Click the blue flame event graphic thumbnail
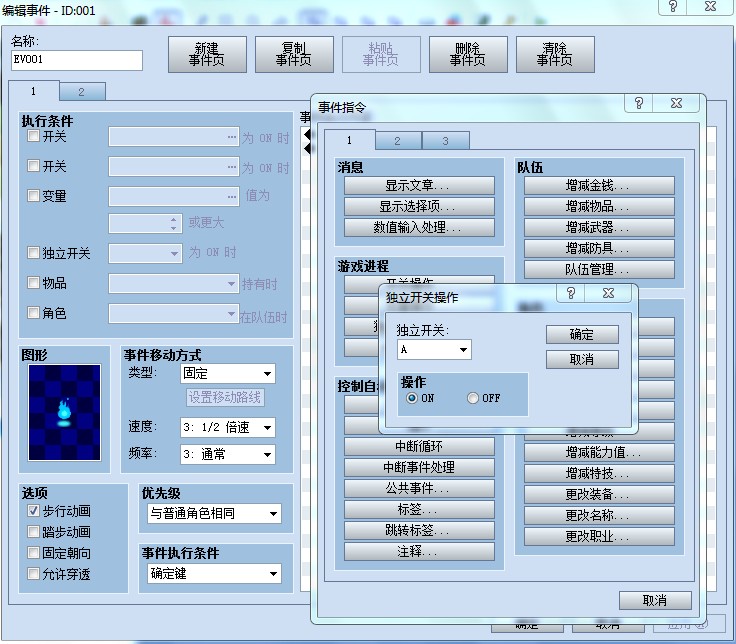The image size is (736, 644). click(x=64, y=412)
